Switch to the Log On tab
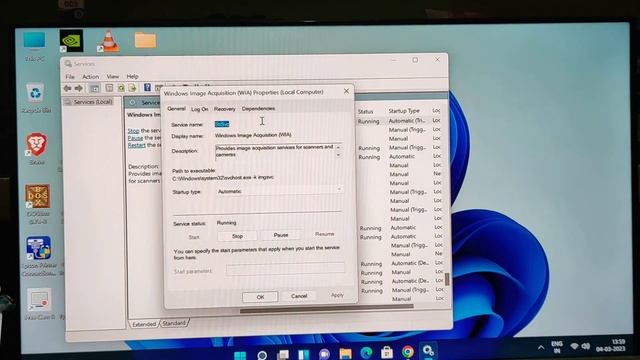 [200, 109]
